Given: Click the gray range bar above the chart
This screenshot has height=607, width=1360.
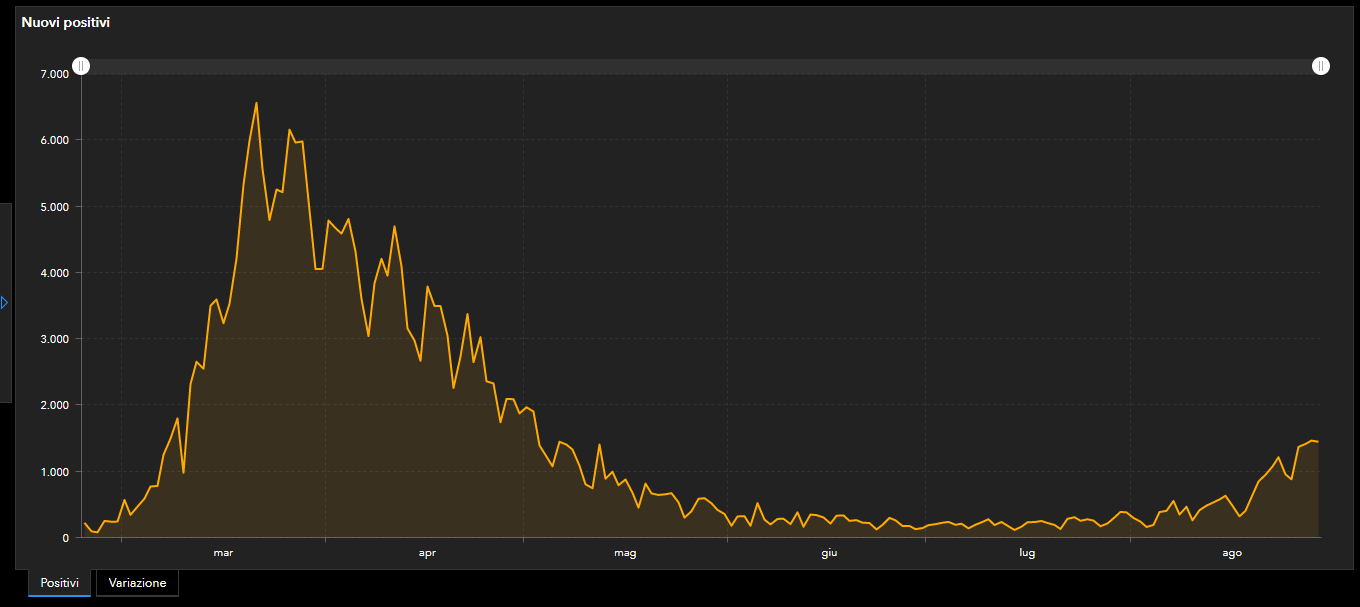Looking at the screenshot, I should (x=700, y=66).
